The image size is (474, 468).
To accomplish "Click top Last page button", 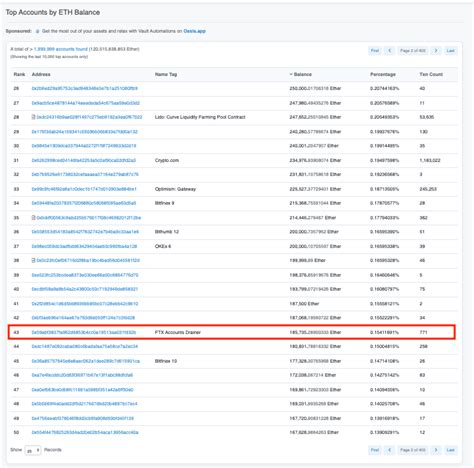I will tap(450, 51).
